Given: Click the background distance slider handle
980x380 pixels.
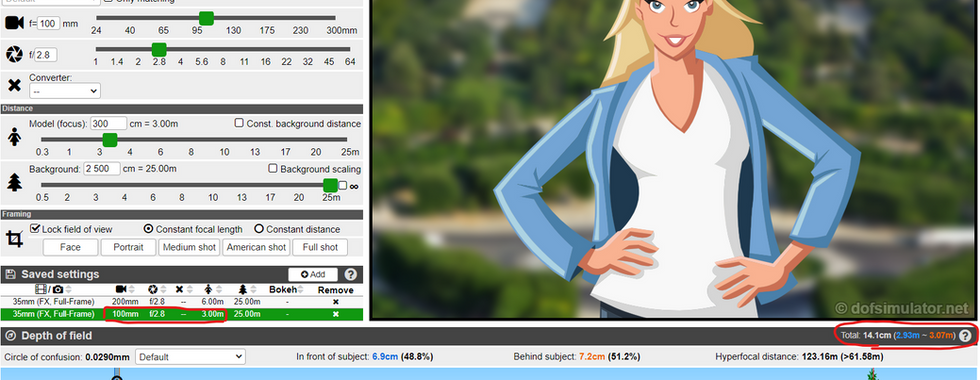Looking at the screenshot, I should [331, 185].
